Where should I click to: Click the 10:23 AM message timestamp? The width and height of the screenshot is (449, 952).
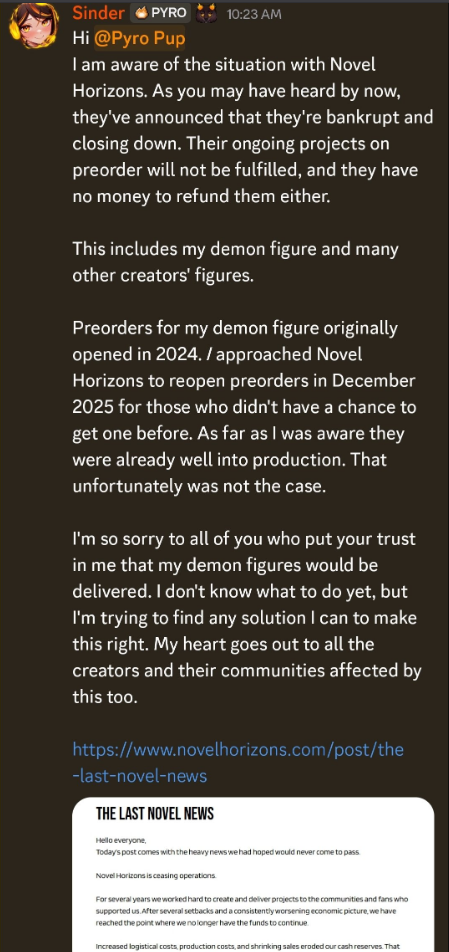254,14
